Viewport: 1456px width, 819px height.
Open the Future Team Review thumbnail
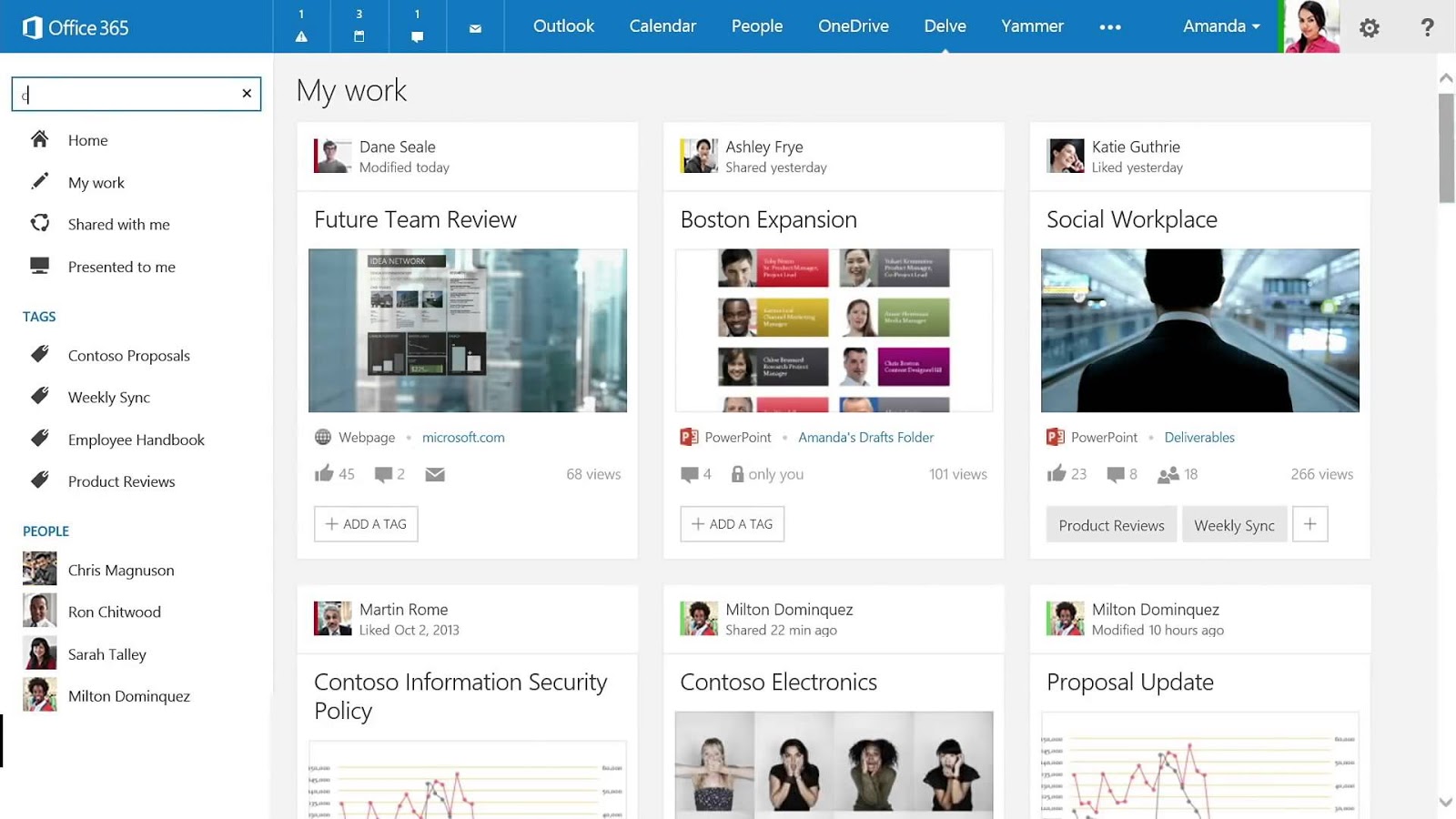(468, 330)
